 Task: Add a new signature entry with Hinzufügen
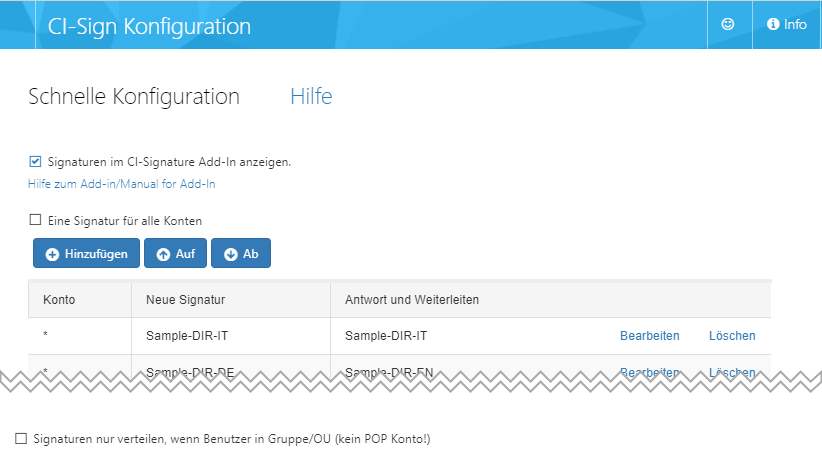[87, 254]
